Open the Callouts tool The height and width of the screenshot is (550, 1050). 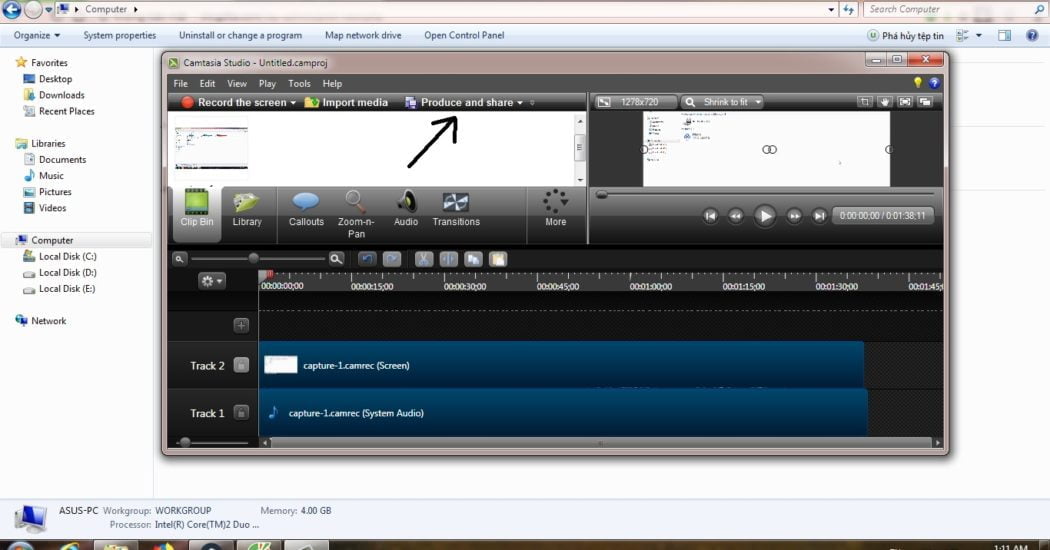click(306, 208)
